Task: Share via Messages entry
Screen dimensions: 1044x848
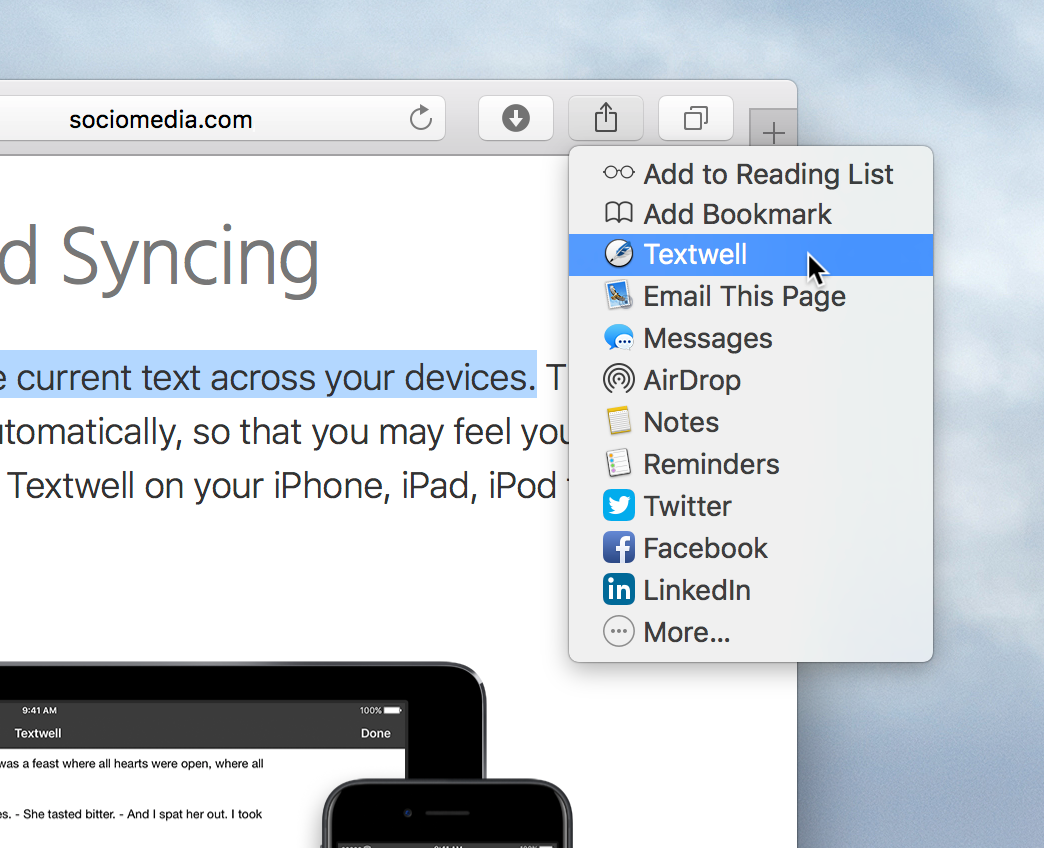Action: (750, 337)
